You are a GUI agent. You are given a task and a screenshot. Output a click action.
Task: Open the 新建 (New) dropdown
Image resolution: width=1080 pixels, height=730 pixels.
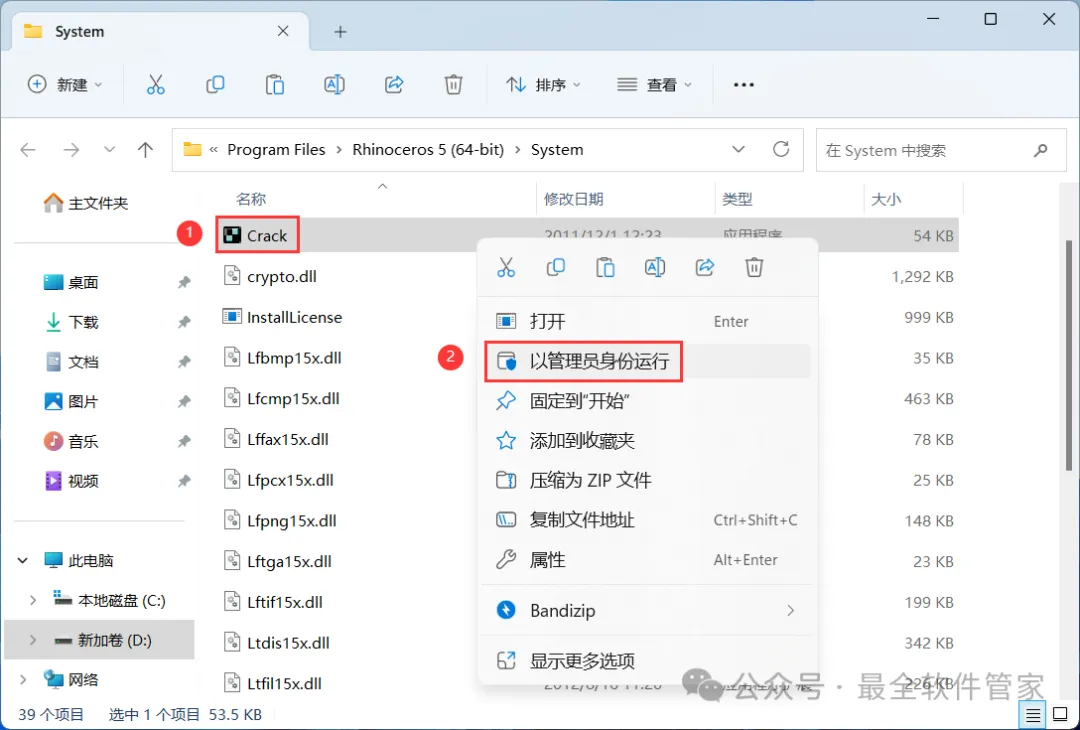tap(65, 85)
